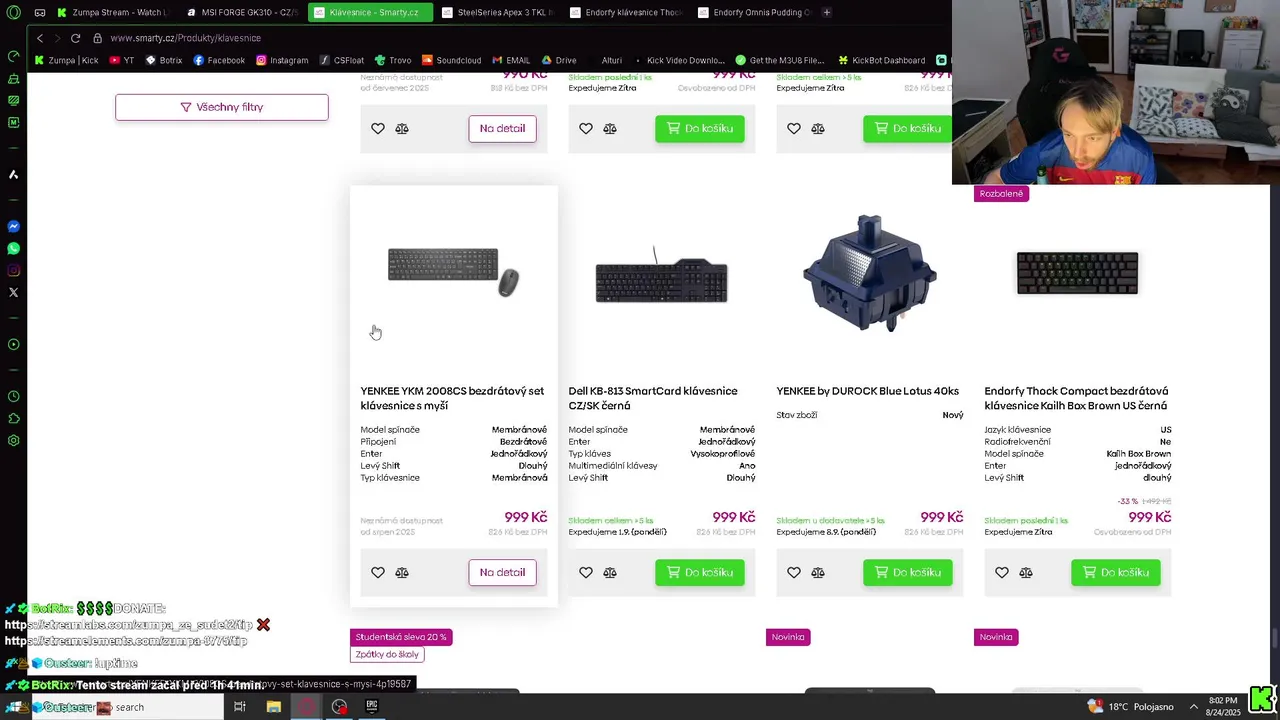Open YT bookmark in bookmarks bar
The width and height of the screenshot is (1280, 720).
122,60
